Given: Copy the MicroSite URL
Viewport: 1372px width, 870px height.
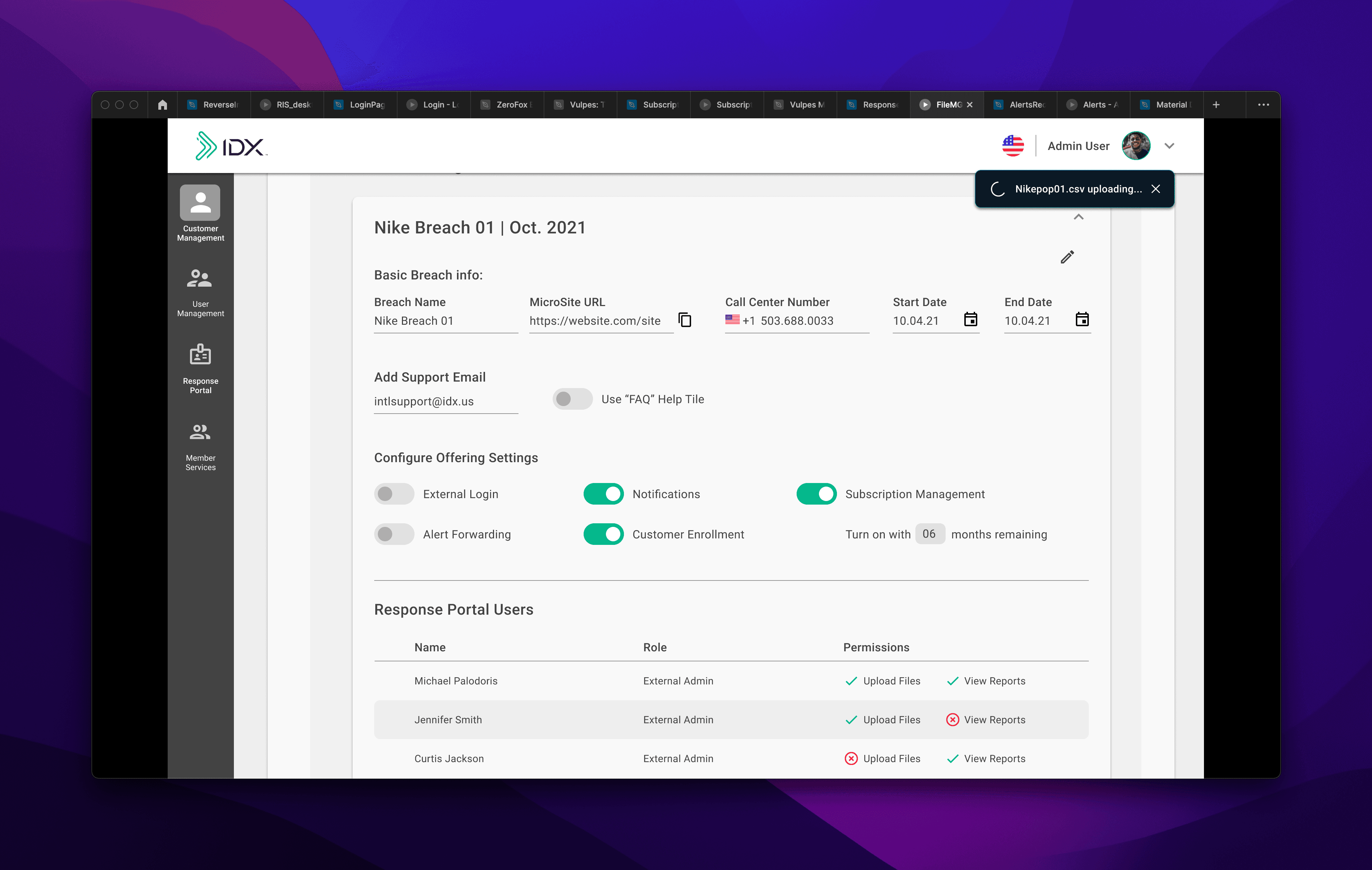Looking at the screenshot, I should (x=685, y=320).
